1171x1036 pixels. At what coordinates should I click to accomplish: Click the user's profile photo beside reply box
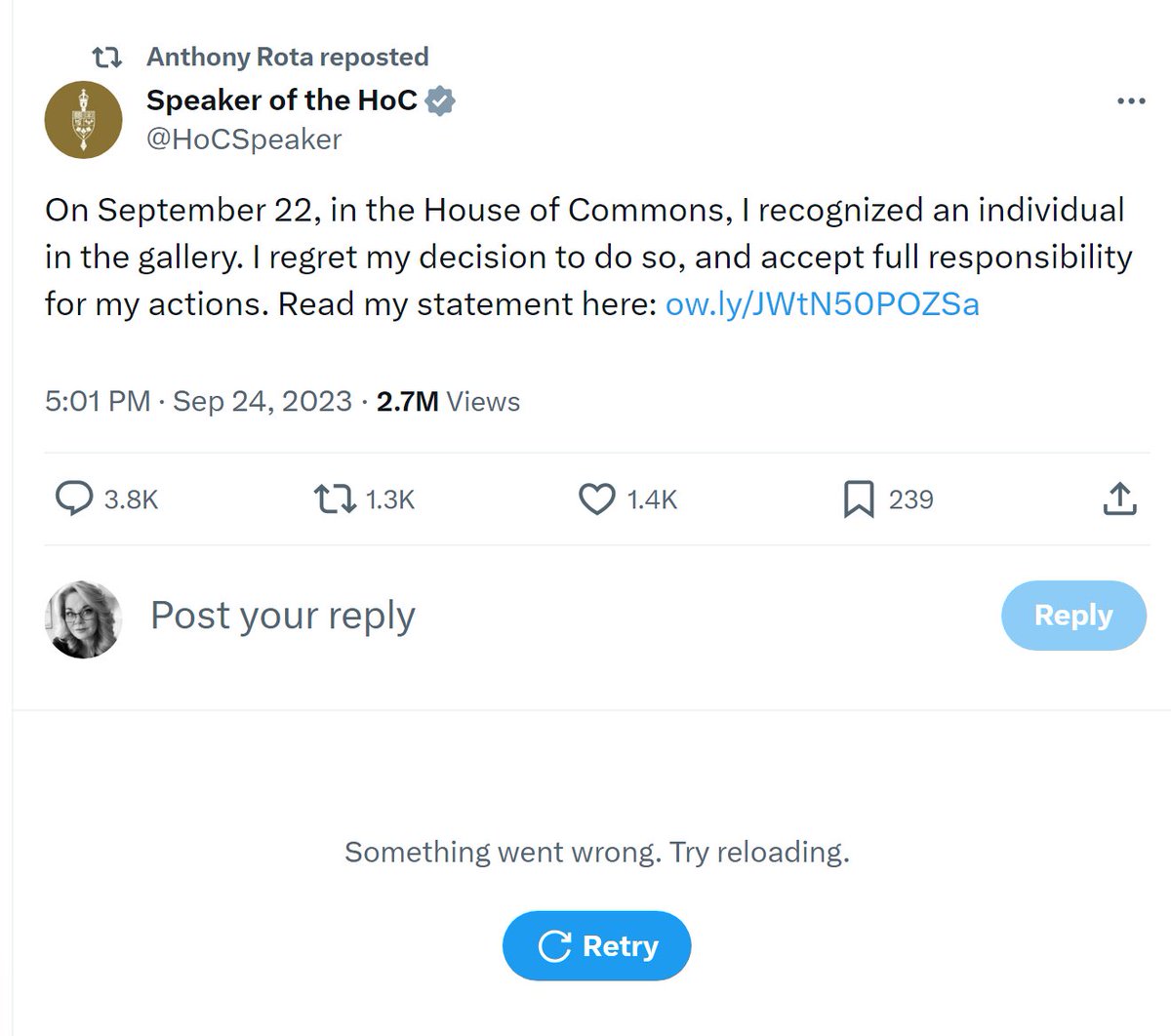pos(84,620)
